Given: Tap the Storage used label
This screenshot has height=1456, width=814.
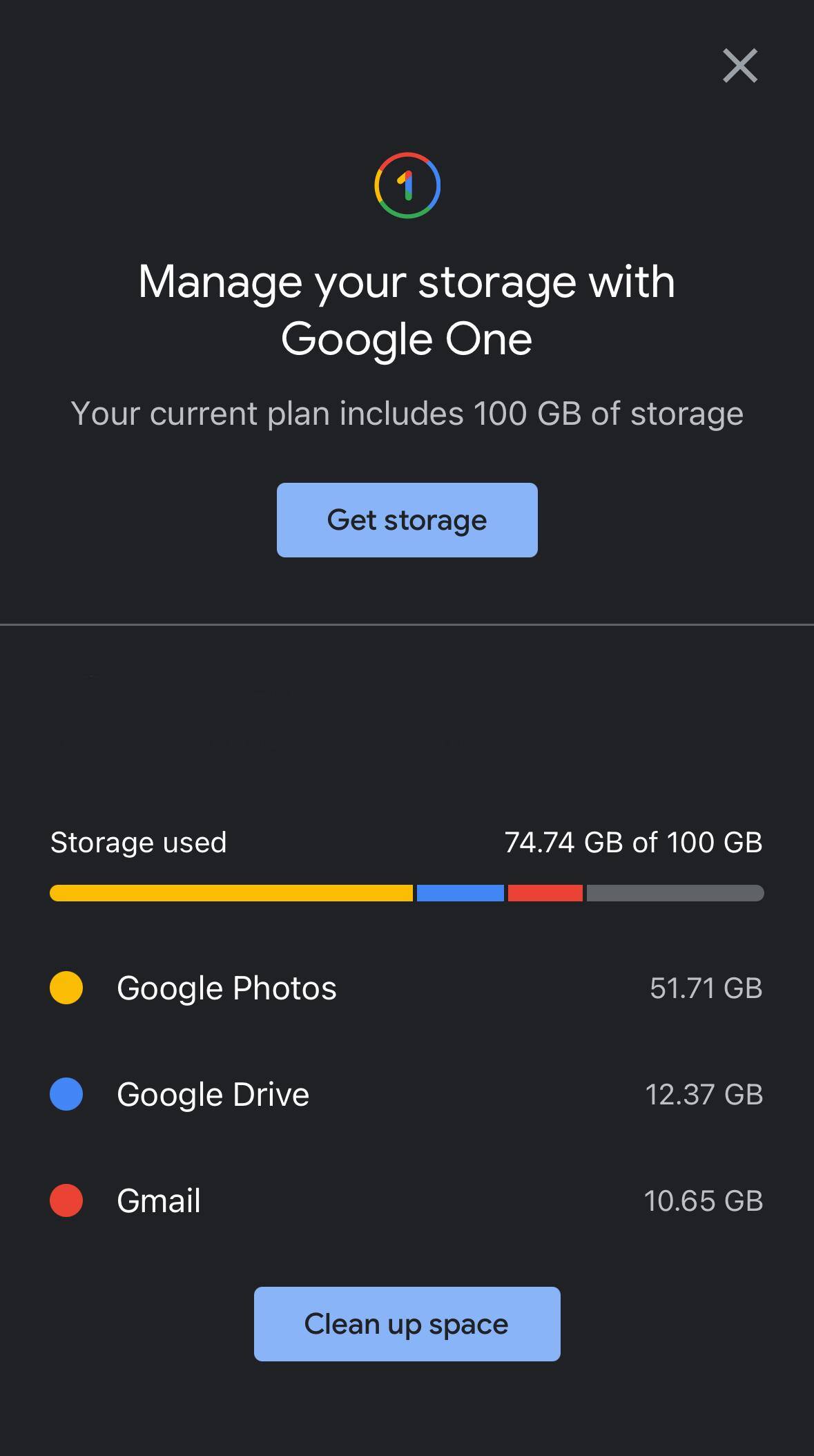Looking at the screenshot, I should tap(138, 843).
